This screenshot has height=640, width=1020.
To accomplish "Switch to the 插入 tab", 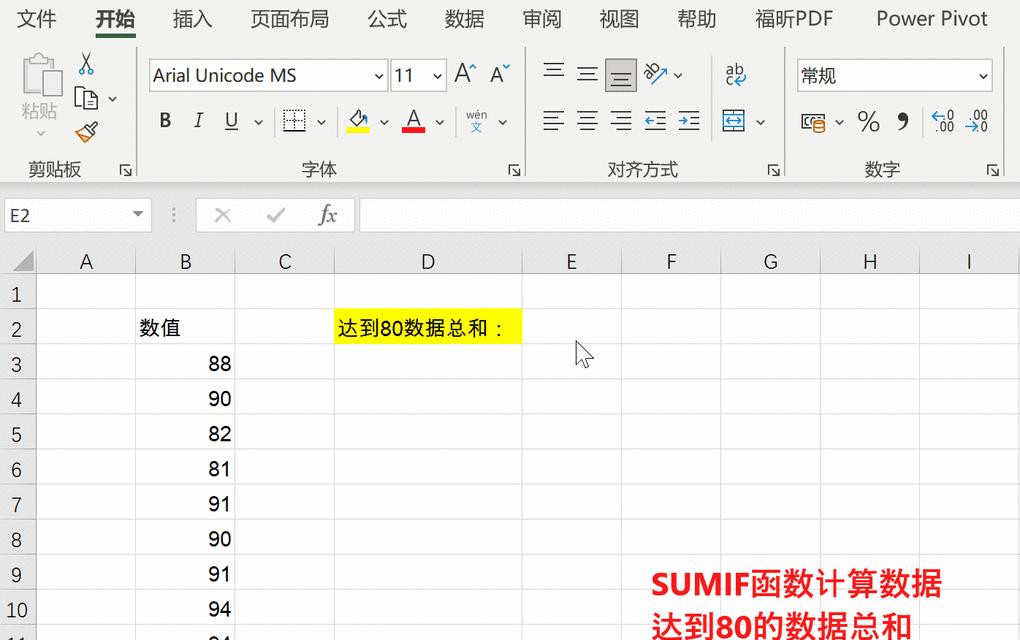I will coord(193,19).
